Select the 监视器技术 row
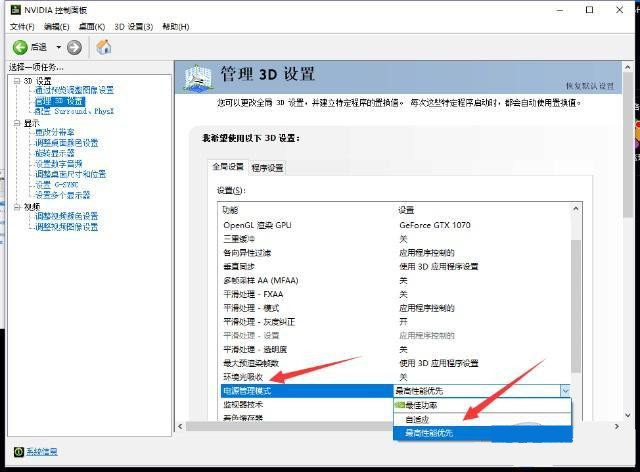The image size is (640, 472). pyautogui.click(x=307, y=405)
